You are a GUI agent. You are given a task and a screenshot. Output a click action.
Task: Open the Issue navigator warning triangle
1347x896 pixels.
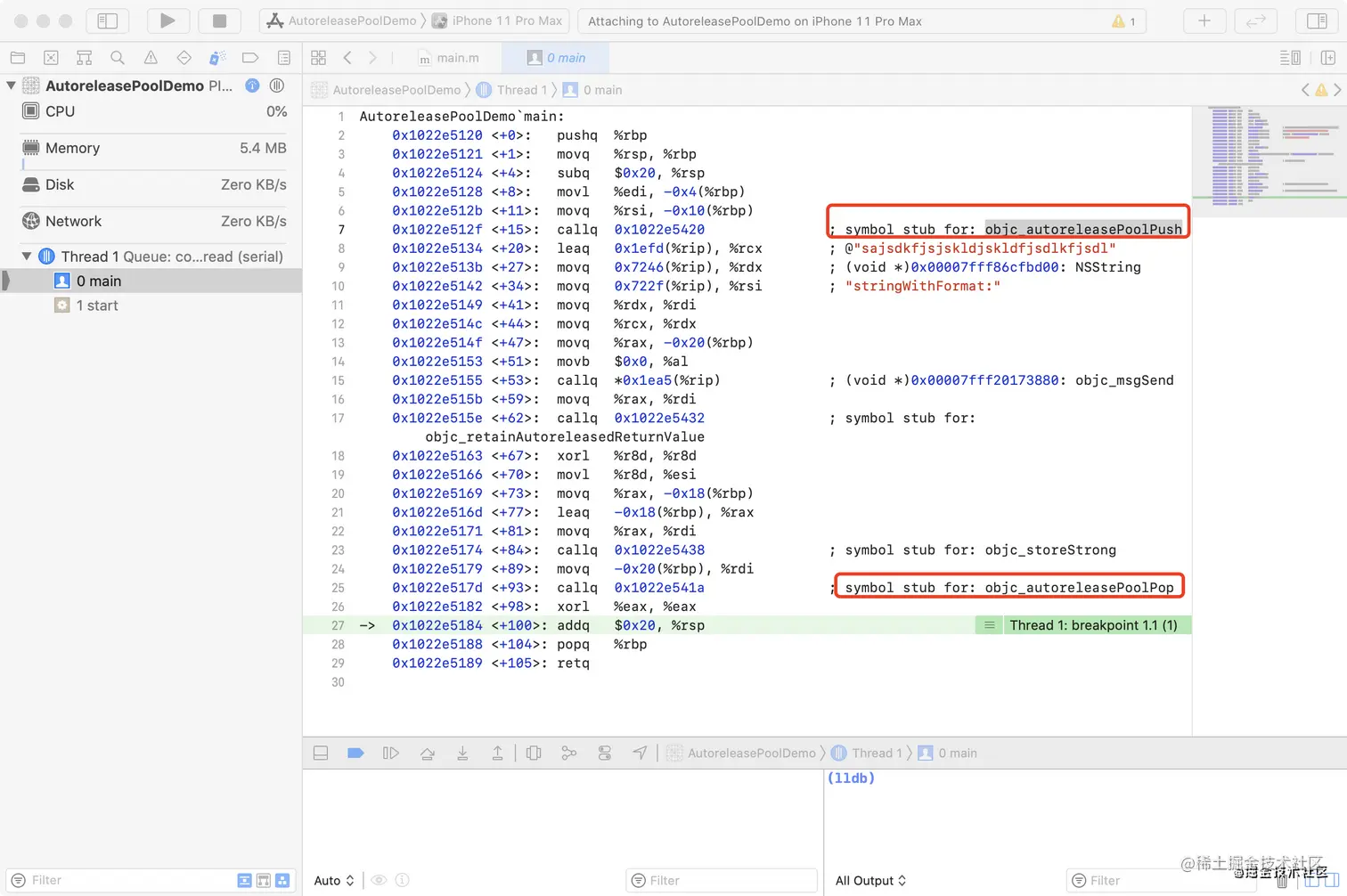pos(151,58)
